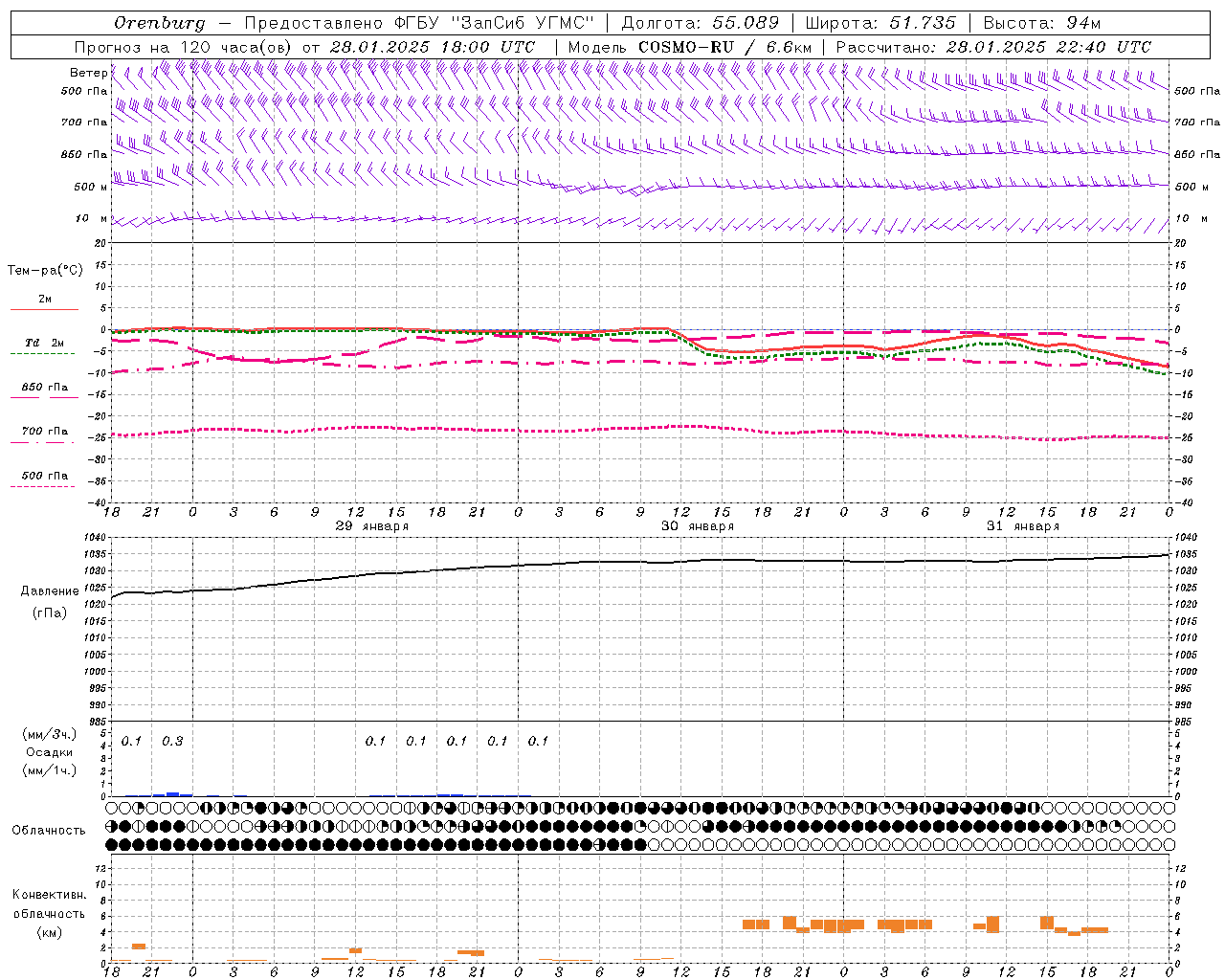Select the forecast start 28.01.2025 18:00 UTC
1225x980 pixels.
(432, 47)
